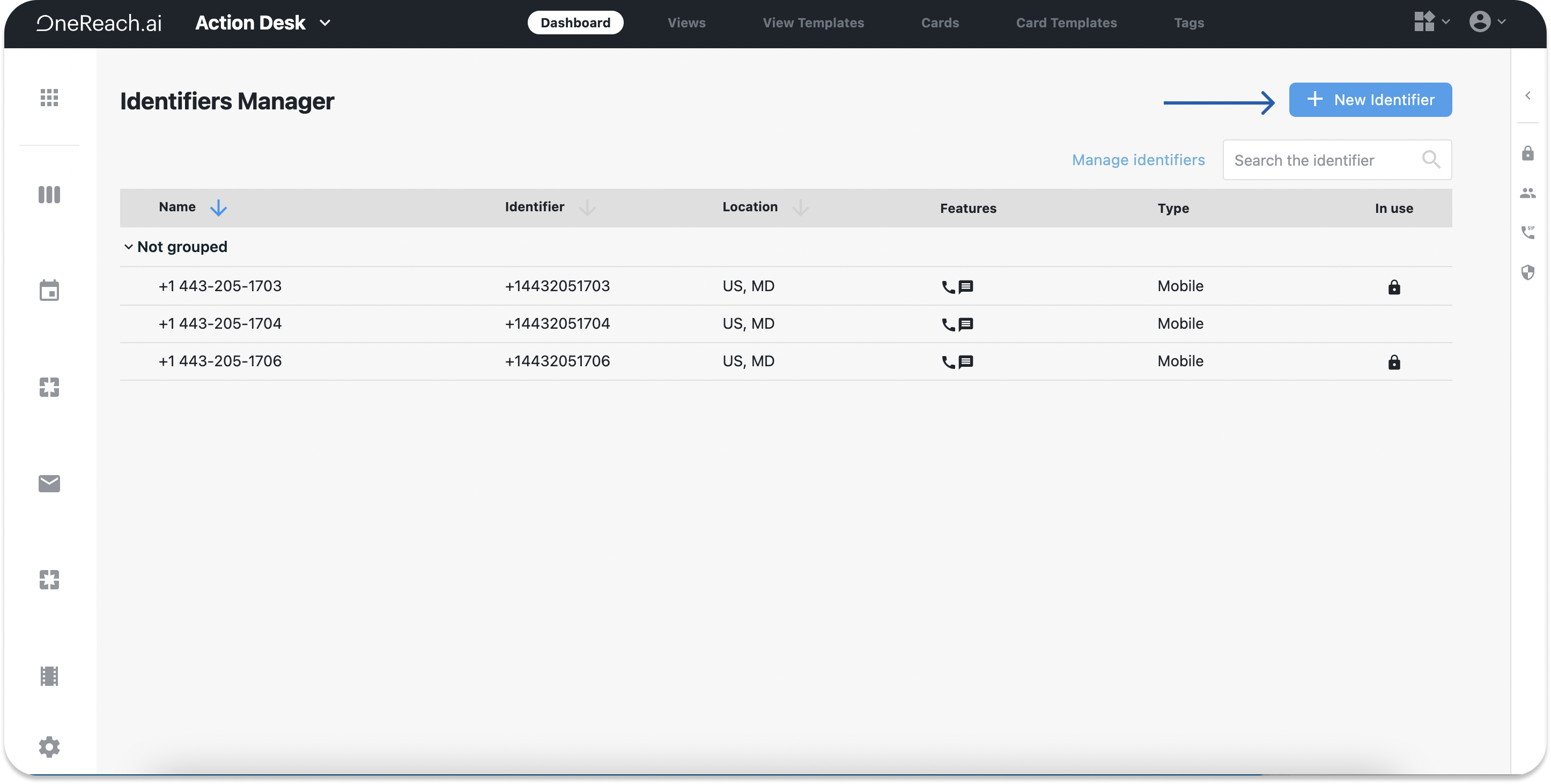Switch to the Views tab
The image size is (1551, 784).
pyautogui.click(x=686, y=23)
